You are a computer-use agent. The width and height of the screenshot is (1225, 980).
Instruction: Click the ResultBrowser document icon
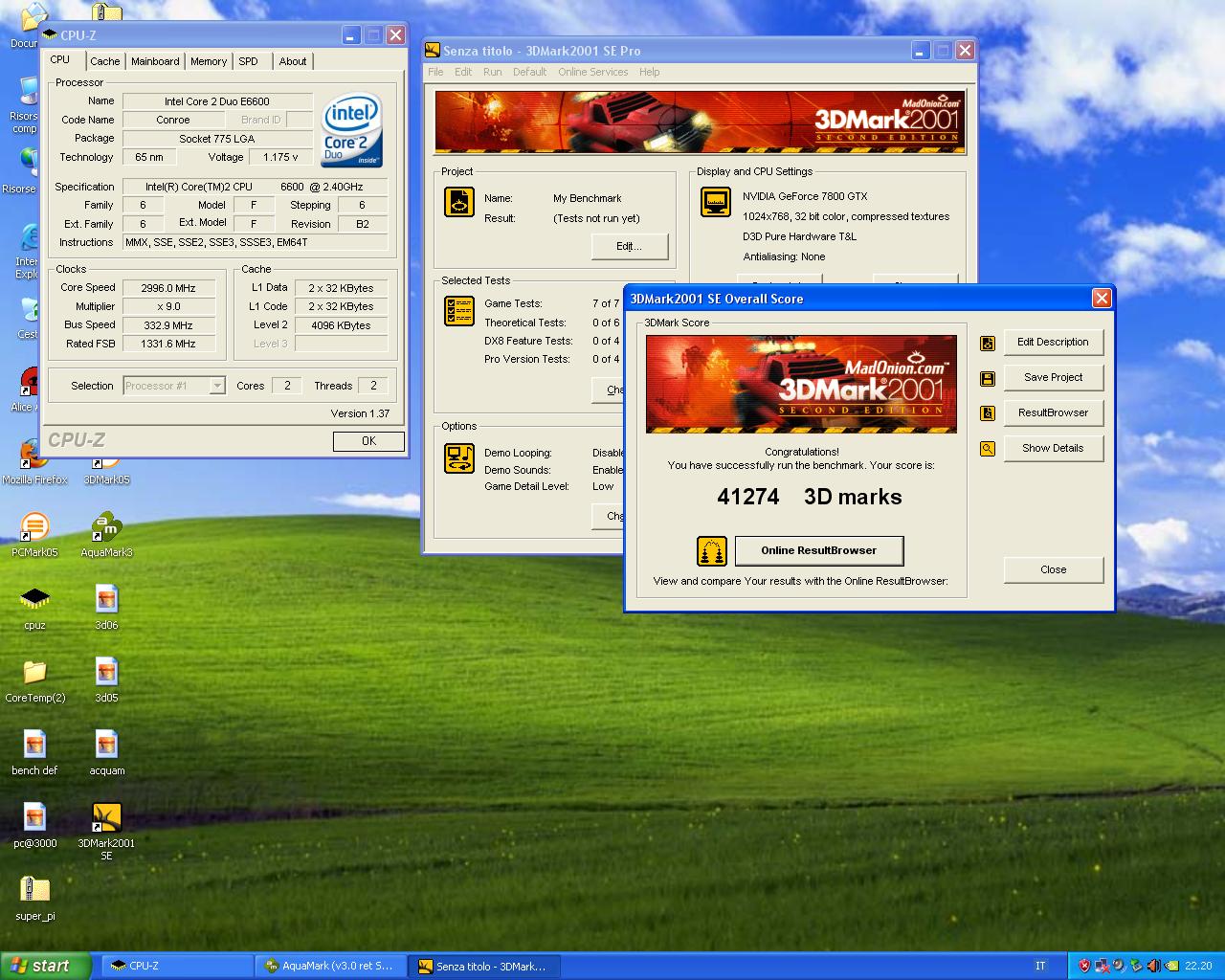[x=988, y=413]
